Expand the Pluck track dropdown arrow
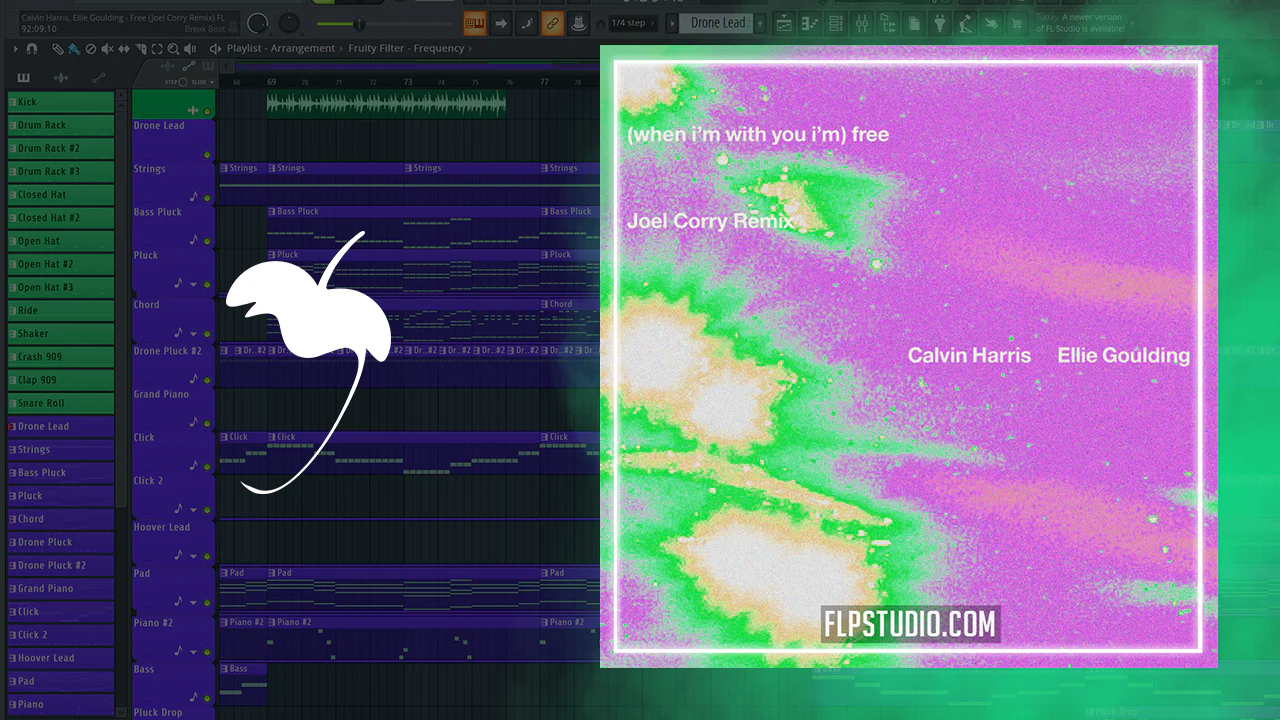The width and height of the screenshot is (1280, 720). pyautogui.click(x=193, y=284)
